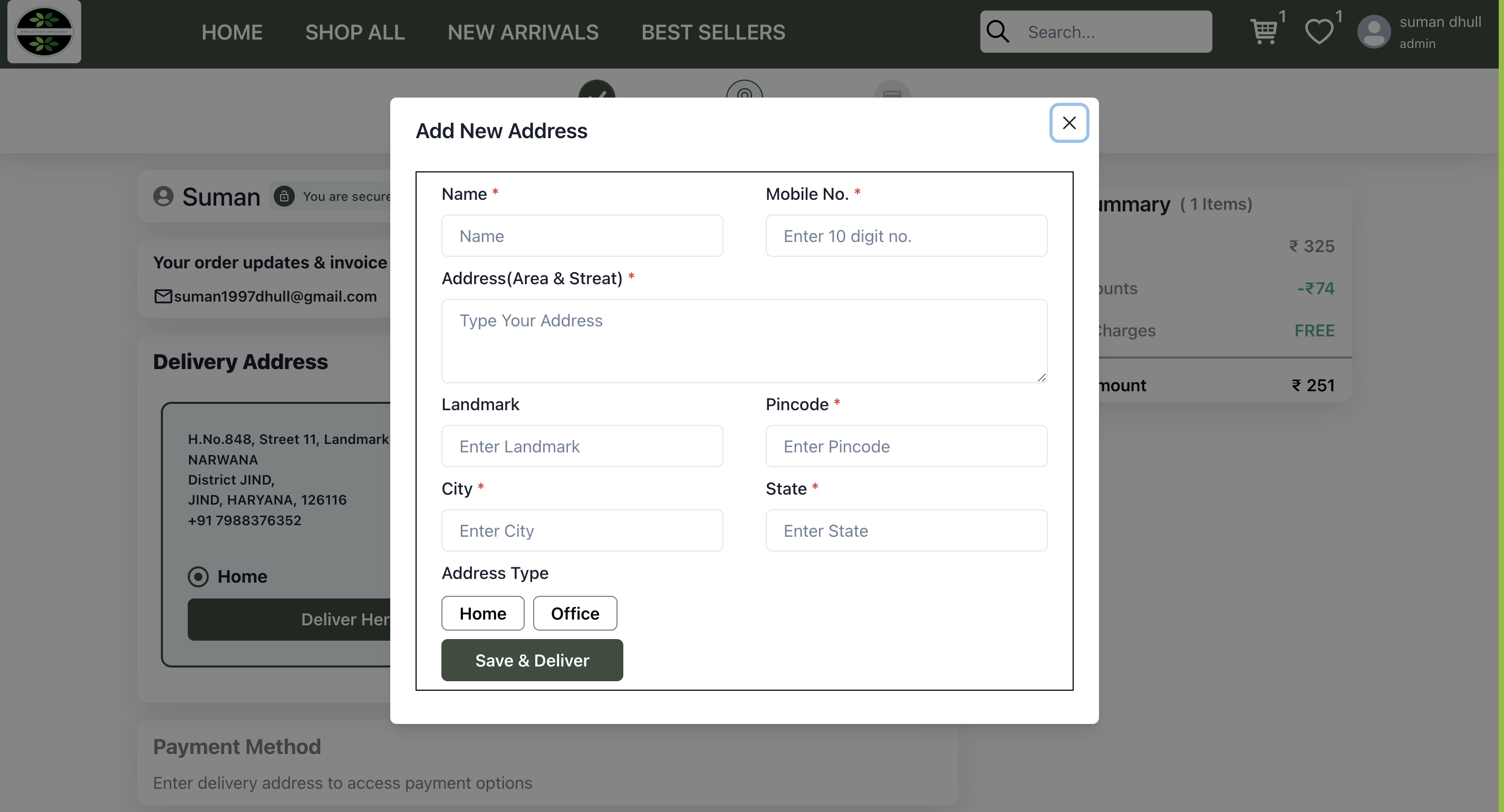Click the close X button on modal

click(1069, 122)
